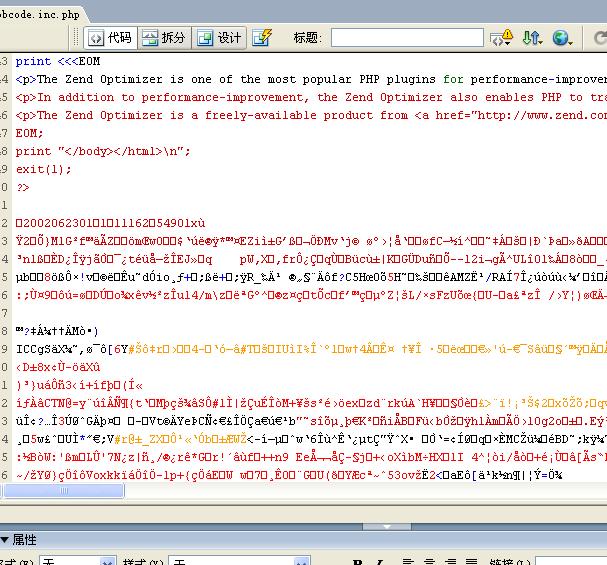Select the bcode.inc.php document tab
This screenshot has height=565, width=607.
tap(41, 15)
